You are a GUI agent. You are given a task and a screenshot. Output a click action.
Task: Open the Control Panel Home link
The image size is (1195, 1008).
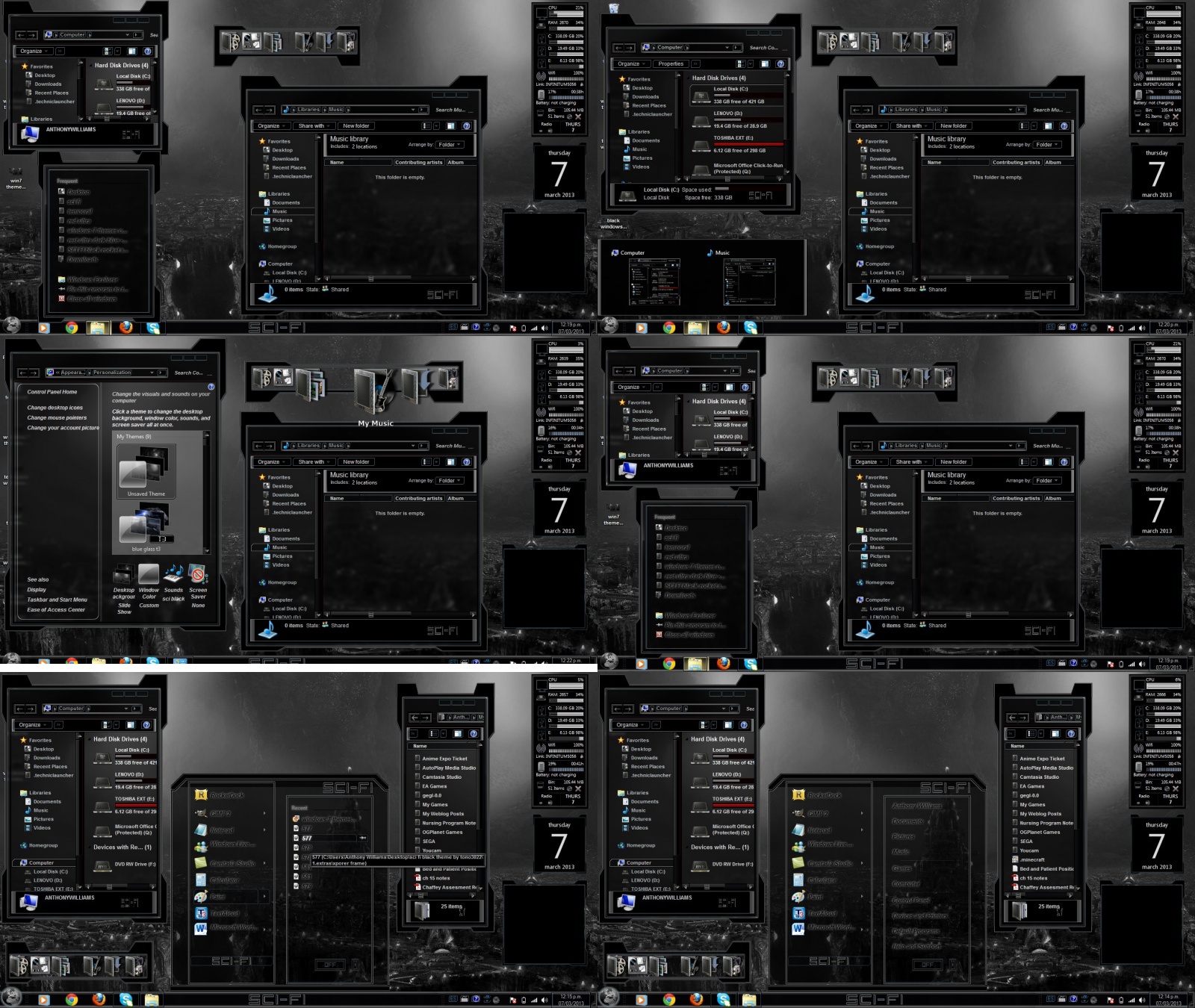point(52,392)
